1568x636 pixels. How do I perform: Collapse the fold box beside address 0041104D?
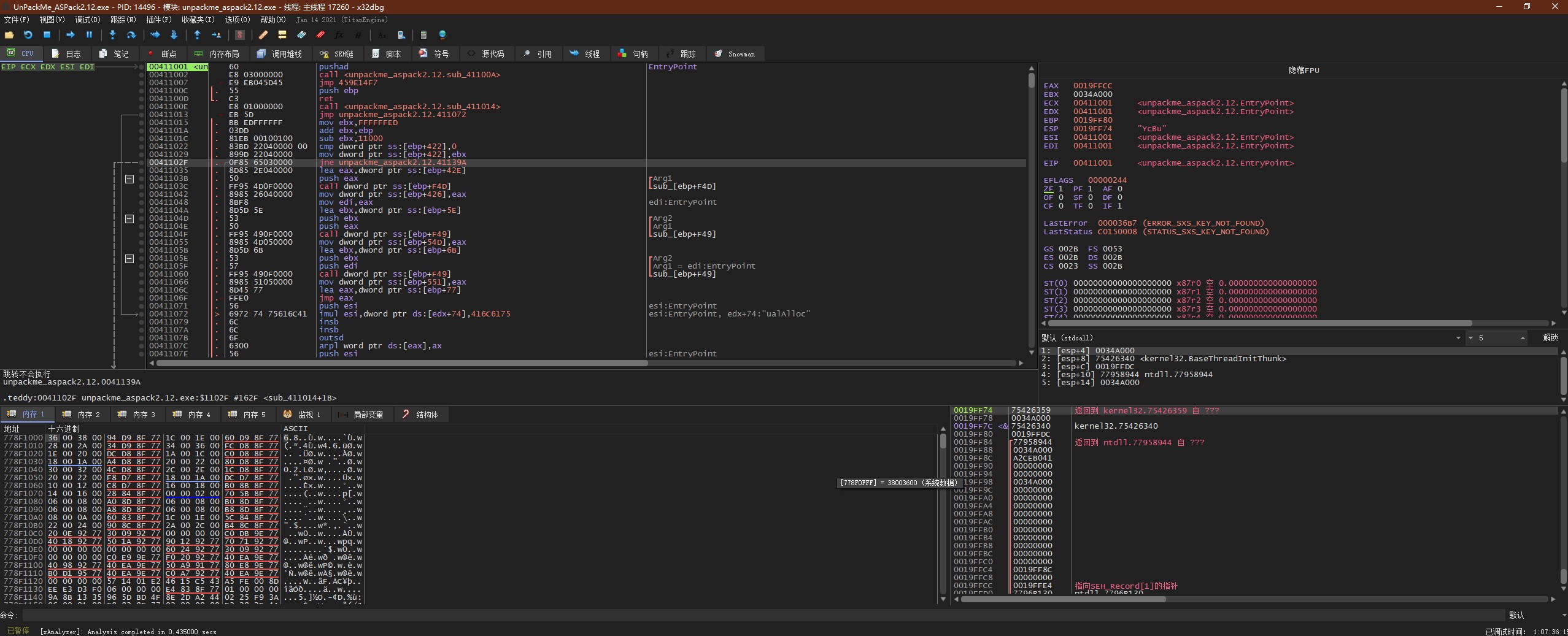[129, 219]
